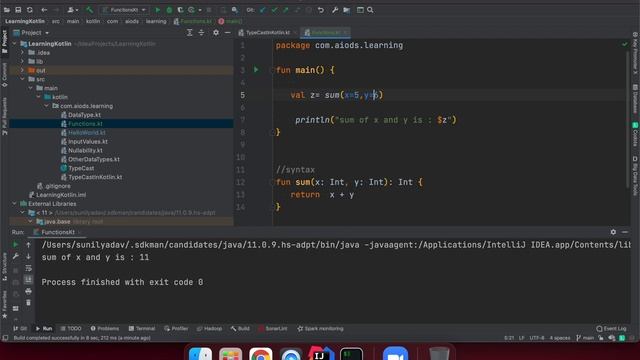
Task: Expand the .idea folder
Action: click(22, 53)
